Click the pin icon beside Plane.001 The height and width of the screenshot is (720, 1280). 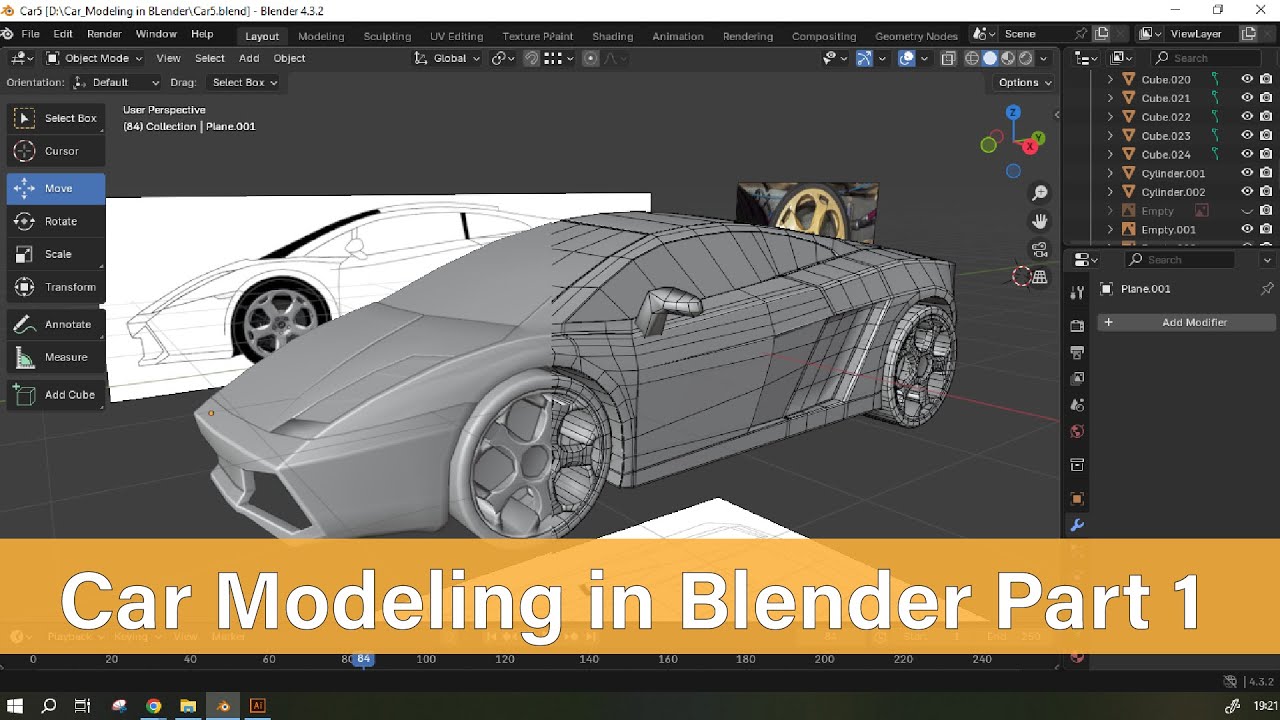coord(1267,289)
